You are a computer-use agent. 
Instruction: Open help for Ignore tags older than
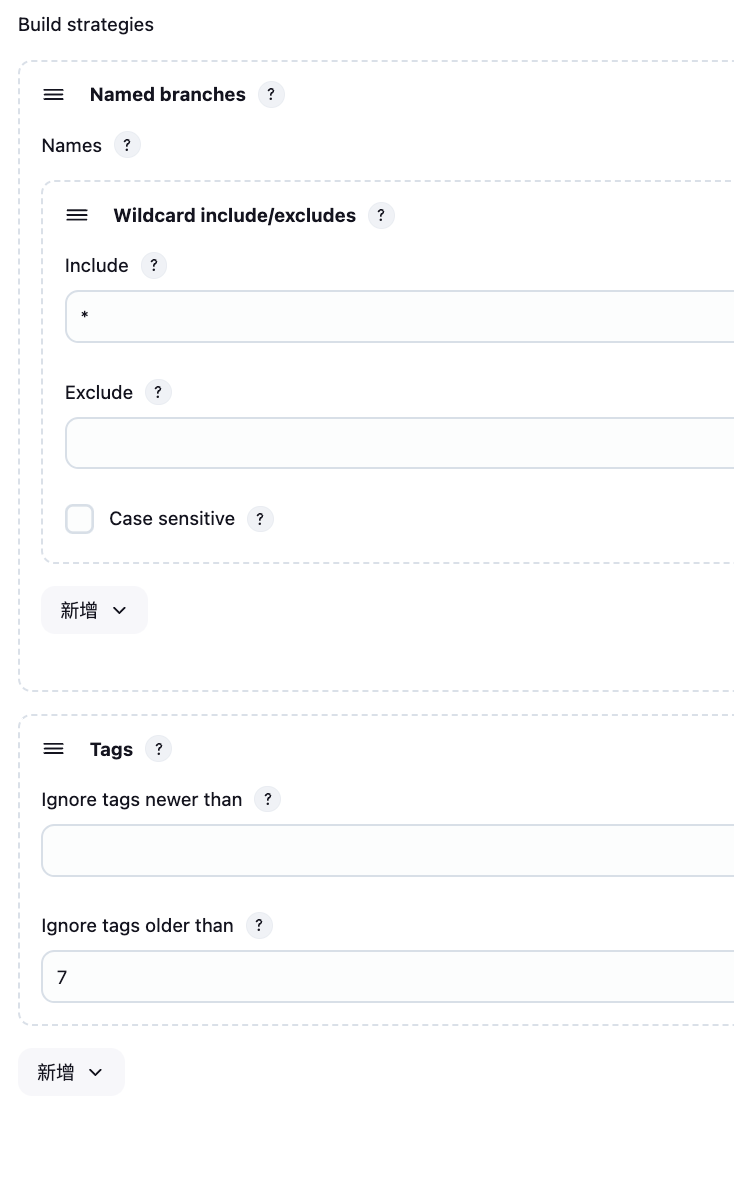coord(259,926)
